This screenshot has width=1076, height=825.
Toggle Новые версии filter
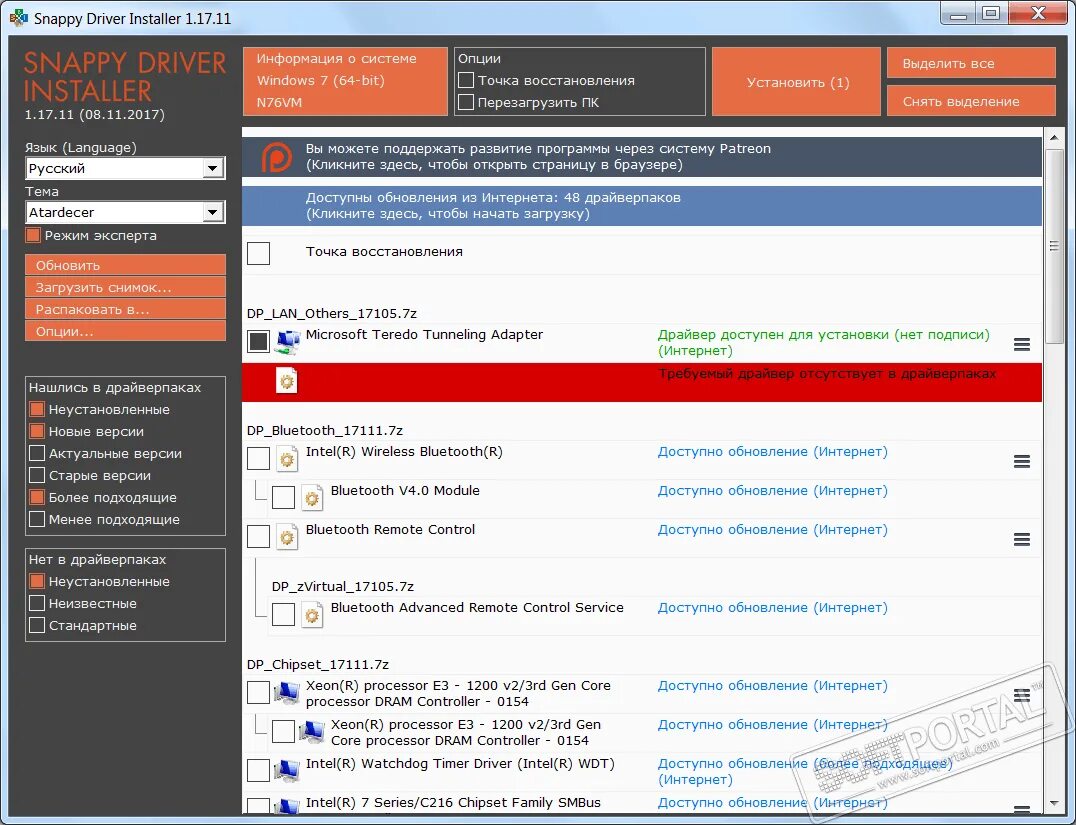tap(37, 432)
